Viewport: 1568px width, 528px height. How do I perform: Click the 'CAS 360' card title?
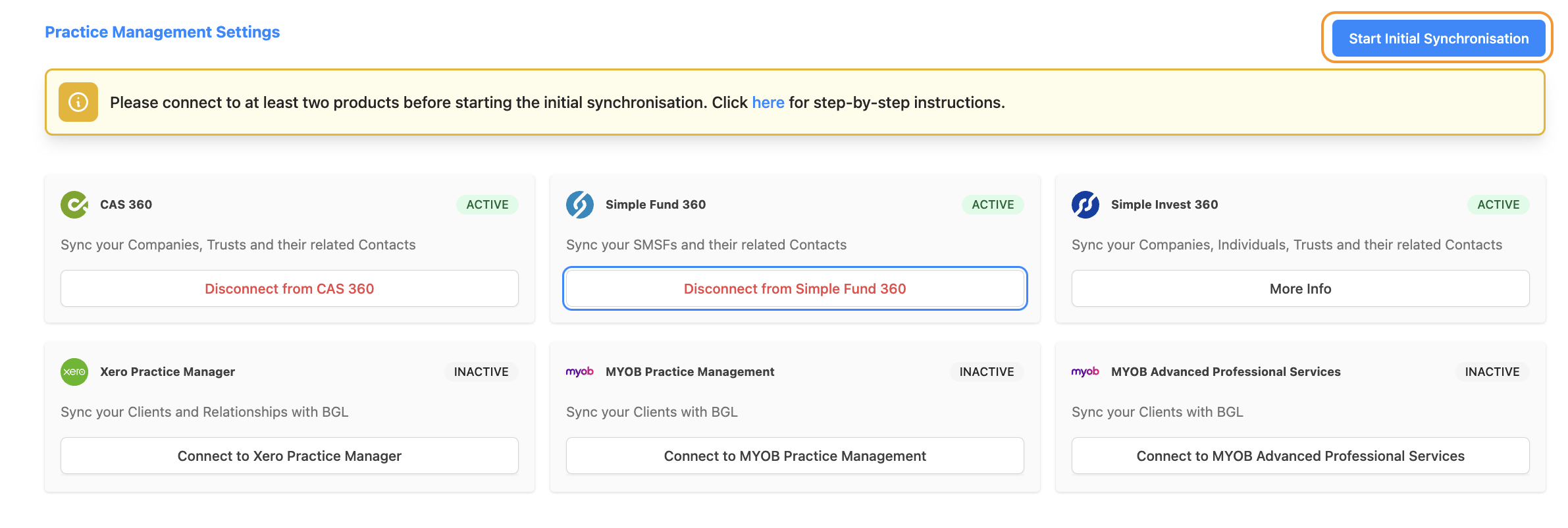[x=126, y=205]
